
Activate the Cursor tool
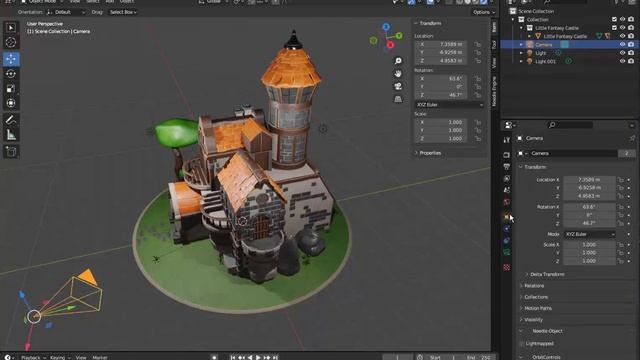11,42
